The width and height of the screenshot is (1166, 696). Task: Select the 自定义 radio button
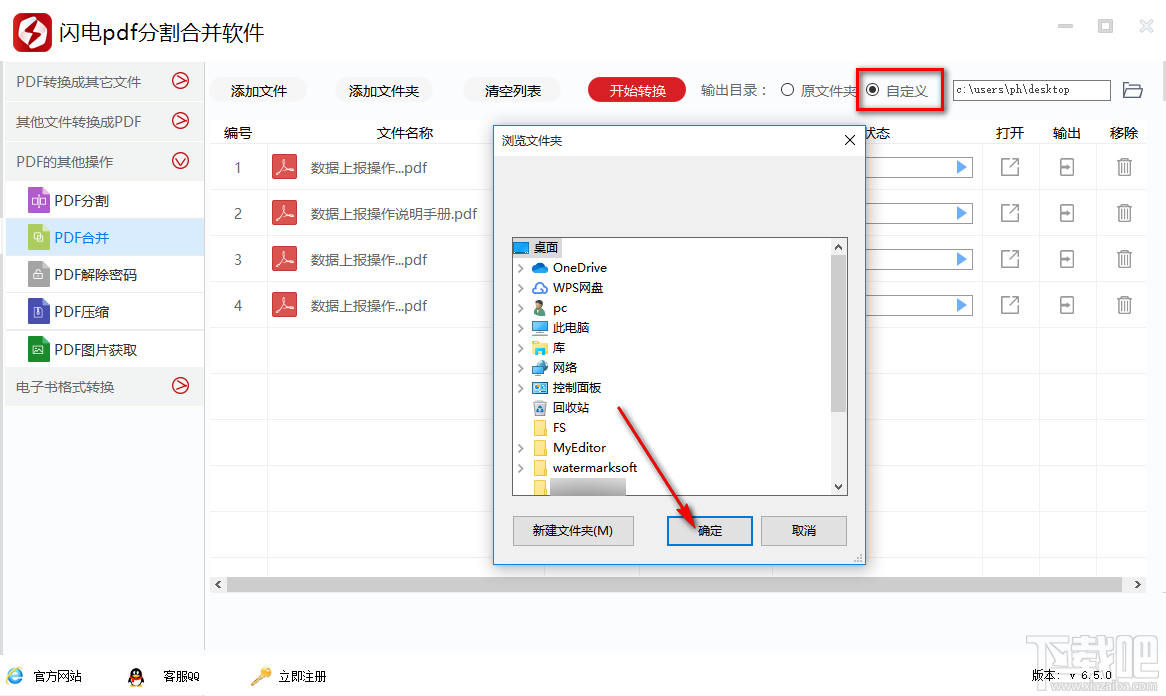pyautogui.click(x=869, y=89)
